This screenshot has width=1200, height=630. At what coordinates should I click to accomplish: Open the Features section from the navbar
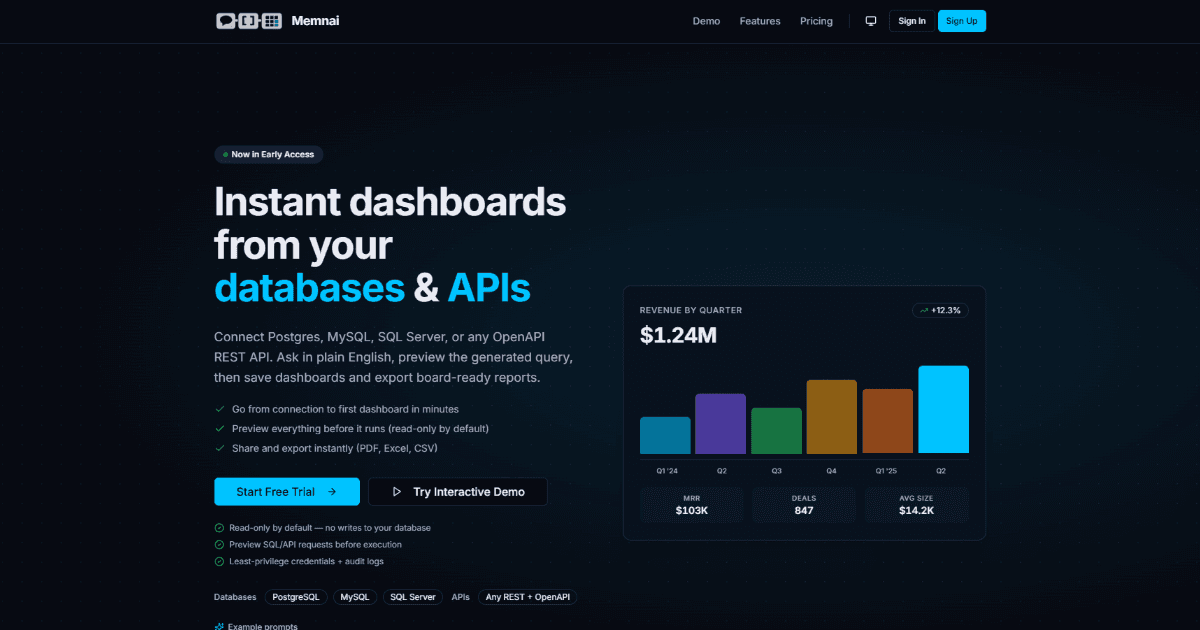coord(760,20)
